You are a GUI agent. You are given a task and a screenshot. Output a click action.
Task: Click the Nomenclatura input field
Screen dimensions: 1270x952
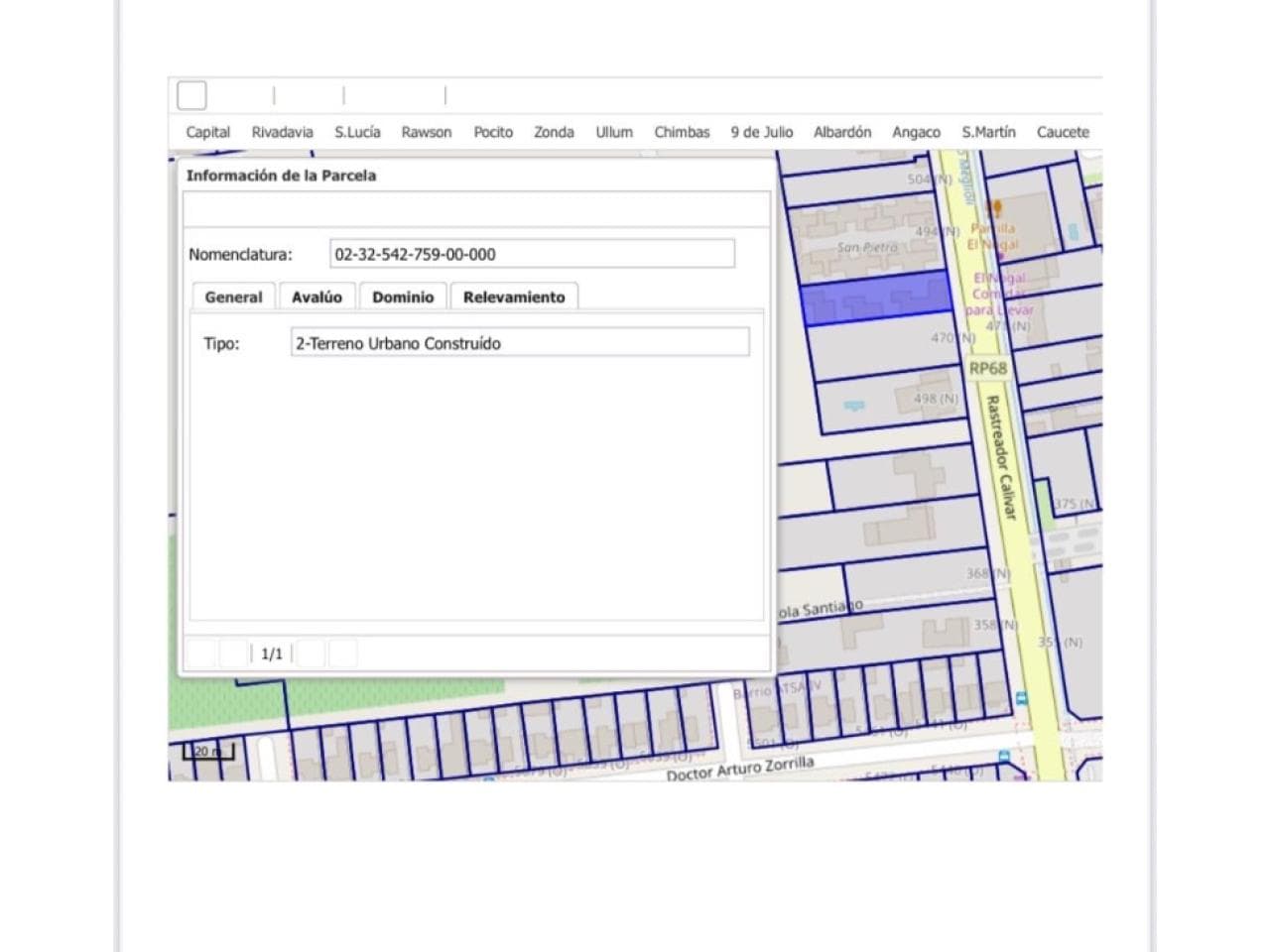[x=533, y=254]
